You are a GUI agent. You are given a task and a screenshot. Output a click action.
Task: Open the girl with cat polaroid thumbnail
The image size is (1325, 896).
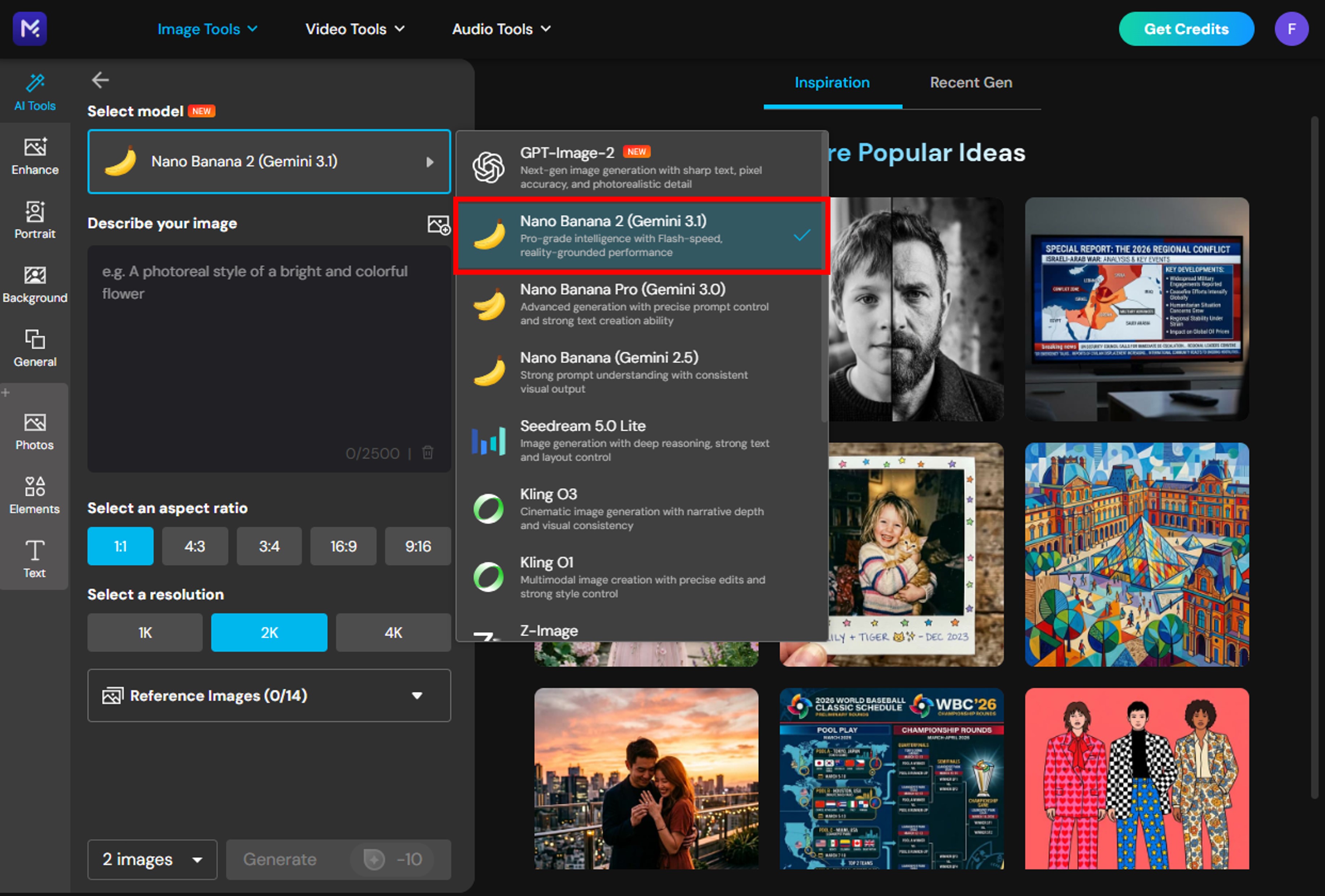pos(916,555)
